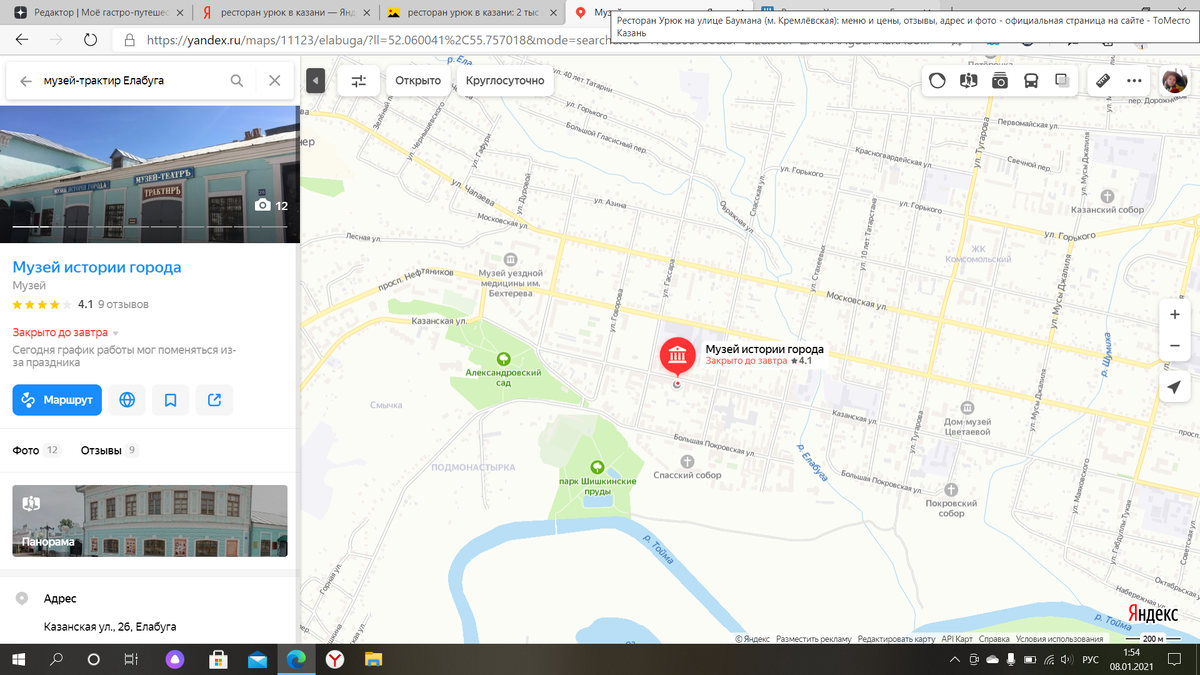
Task: Switch to the Фото tab
Action: point(36,451)
